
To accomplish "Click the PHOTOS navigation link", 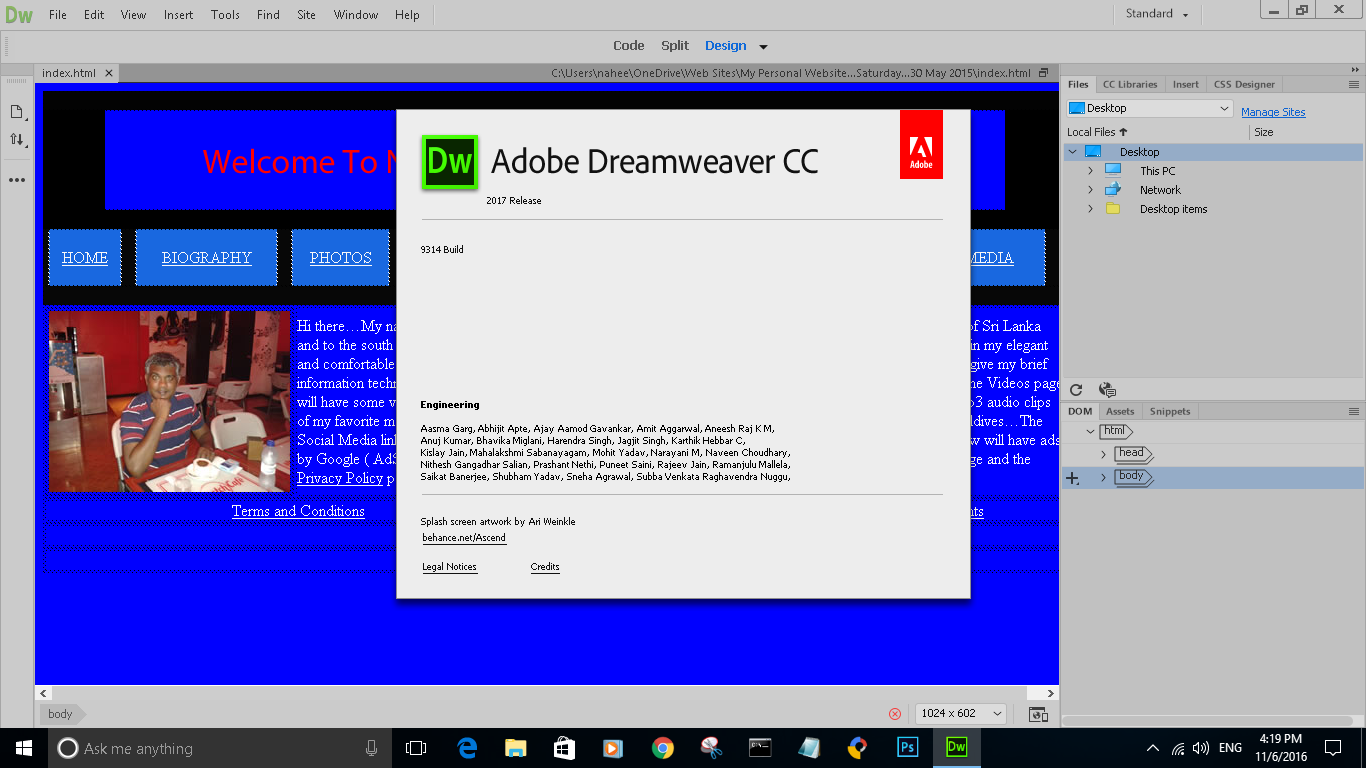I will click(340, 258).
